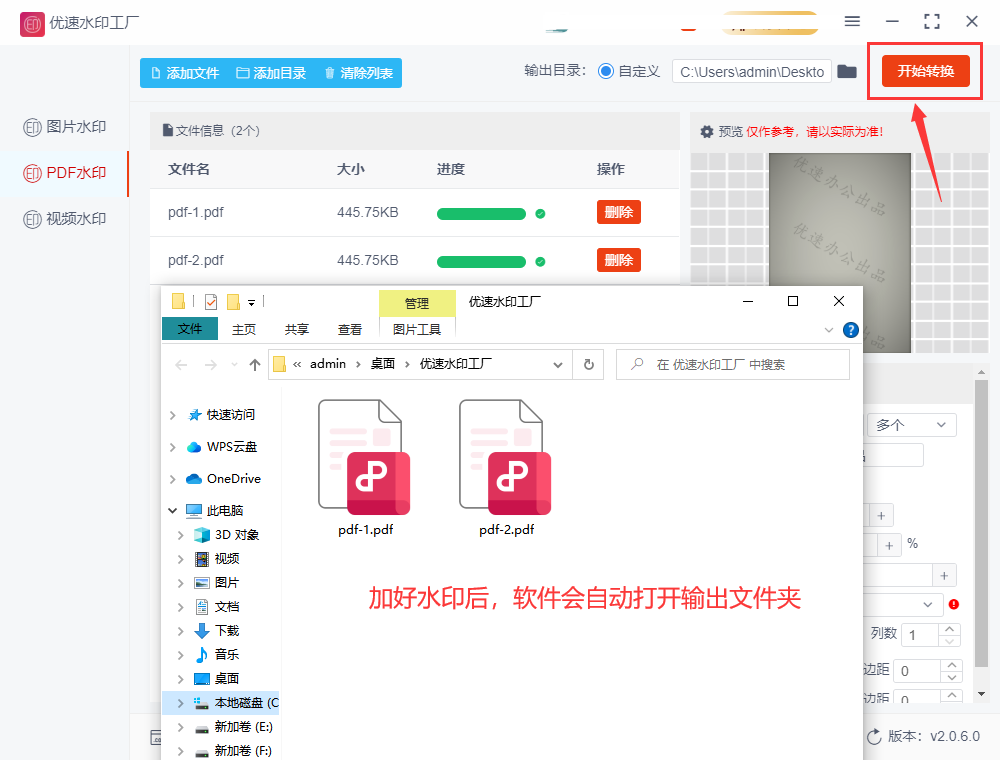The width and height of the screenshot is (1000, 760).
Task: Increase the 列数 value with up arrow
Action: [x=950, y=629]
